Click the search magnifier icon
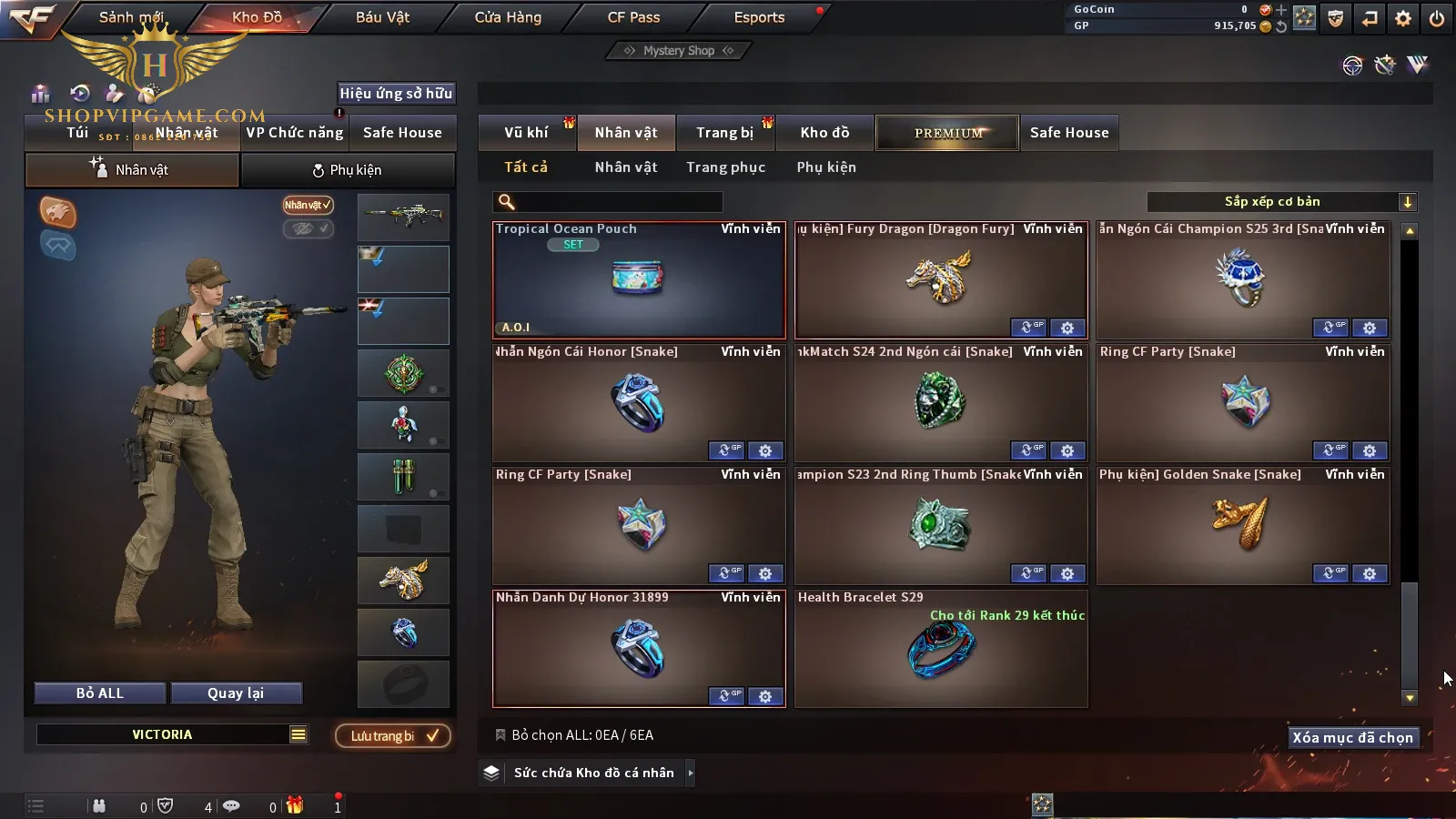This screenshot has width=1456, height=819. pyautogui.click(x=507, y=202)
